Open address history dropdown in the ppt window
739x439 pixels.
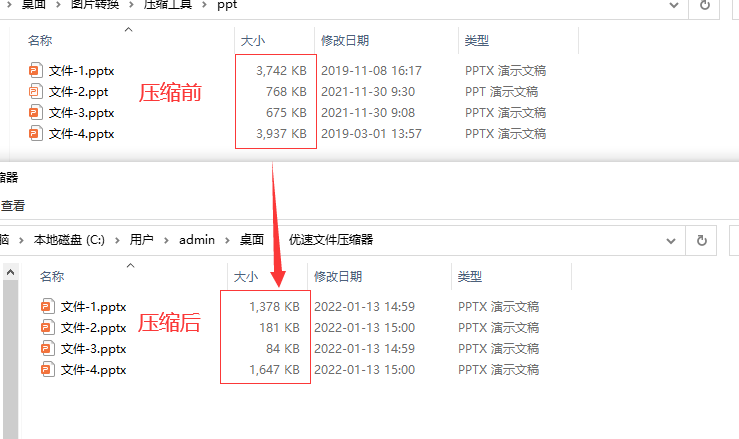pos(674,6)
